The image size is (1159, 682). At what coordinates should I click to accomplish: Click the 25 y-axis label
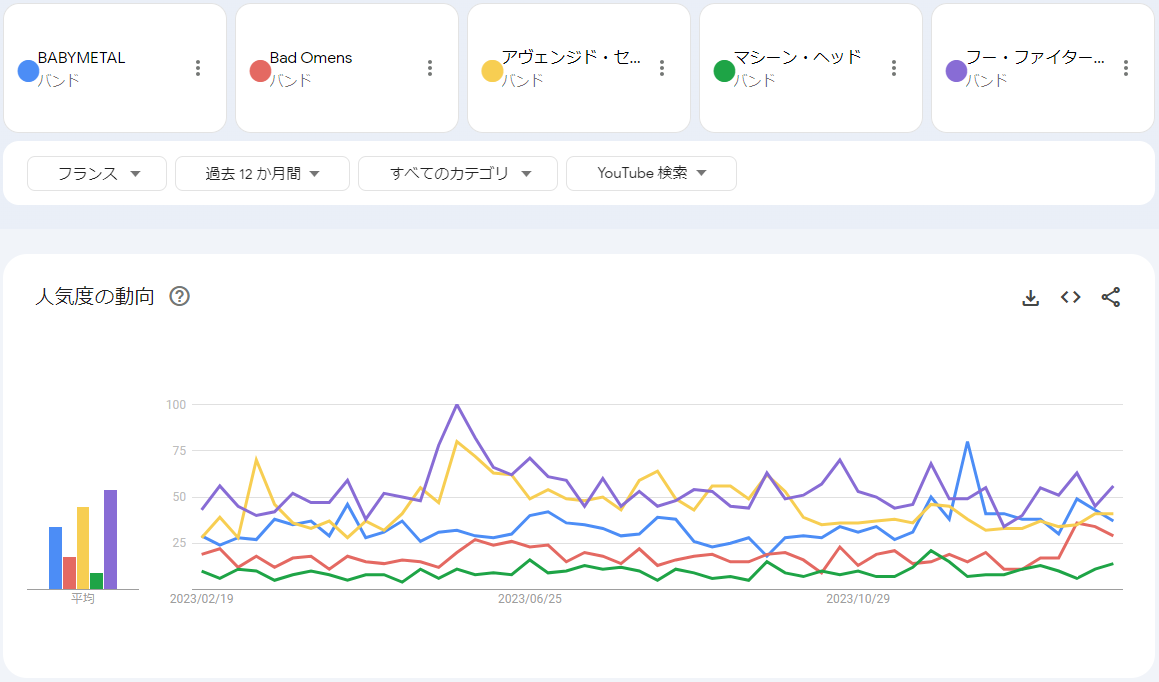coord(179,543)
